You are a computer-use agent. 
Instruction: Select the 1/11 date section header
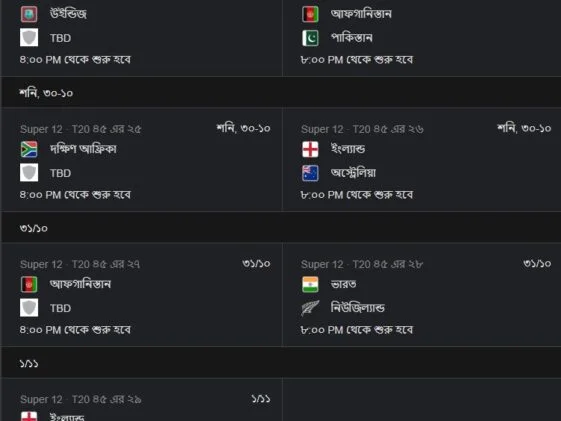pos(280,363)
